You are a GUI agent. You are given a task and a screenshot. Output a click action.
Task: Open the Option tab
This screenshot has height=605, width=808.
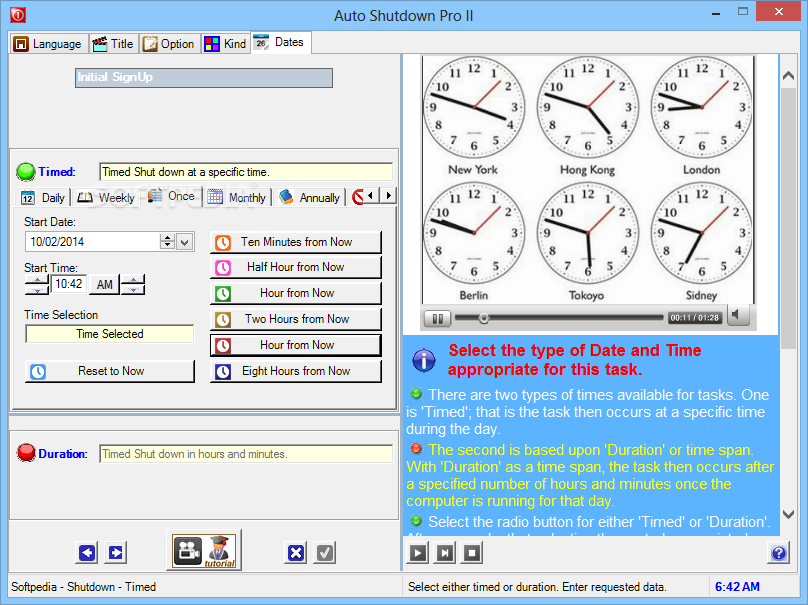(x=169, y=44)
